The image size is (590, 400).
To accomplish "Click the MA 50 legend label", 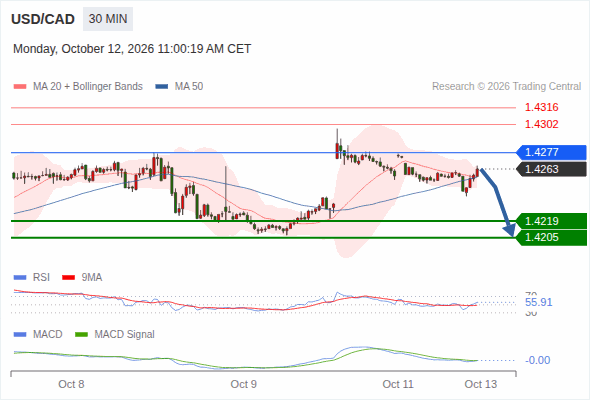I will coord(189,87).
